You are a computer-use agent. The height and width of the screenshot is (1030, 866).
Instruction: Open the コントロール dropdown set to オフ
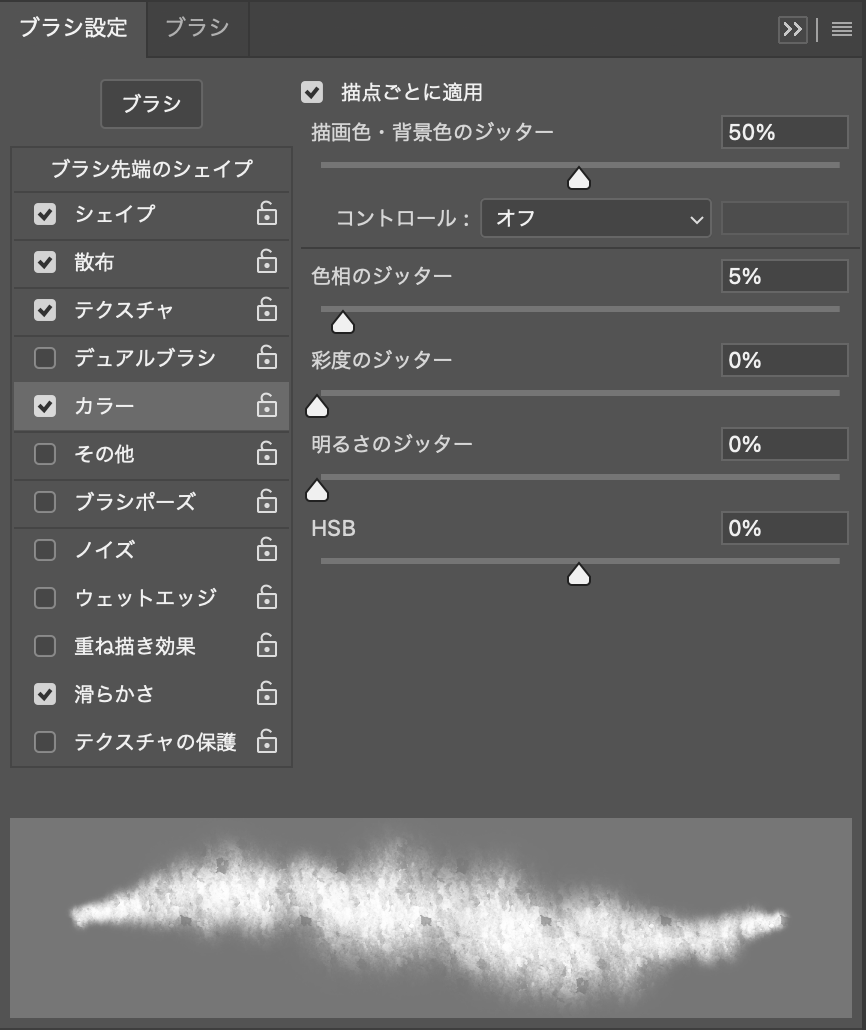595,218
